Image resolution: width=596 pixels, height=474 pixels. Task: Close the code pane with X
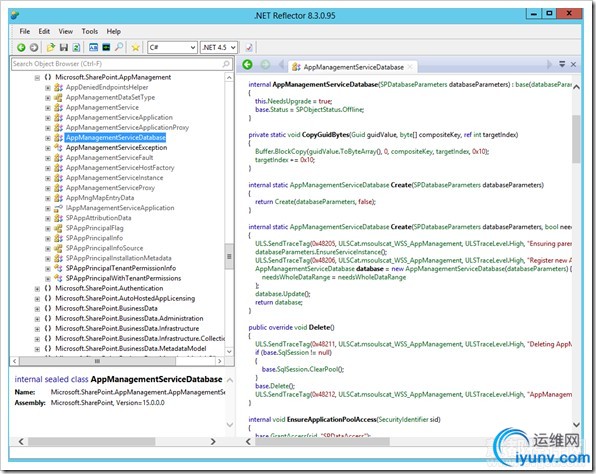pyautogui.click(x=573, y=65)
